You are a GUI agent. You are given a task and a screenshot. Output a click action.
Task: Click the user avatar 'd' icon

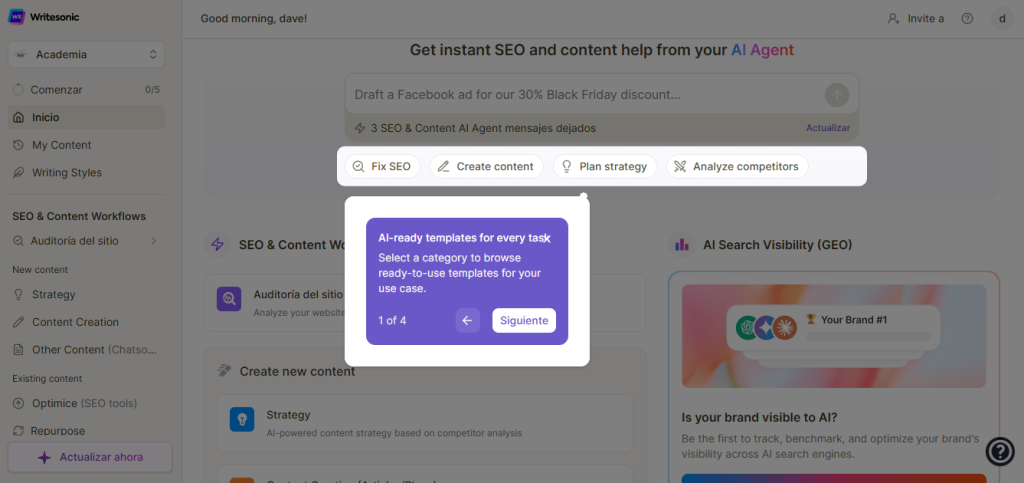coord(1001,18)
